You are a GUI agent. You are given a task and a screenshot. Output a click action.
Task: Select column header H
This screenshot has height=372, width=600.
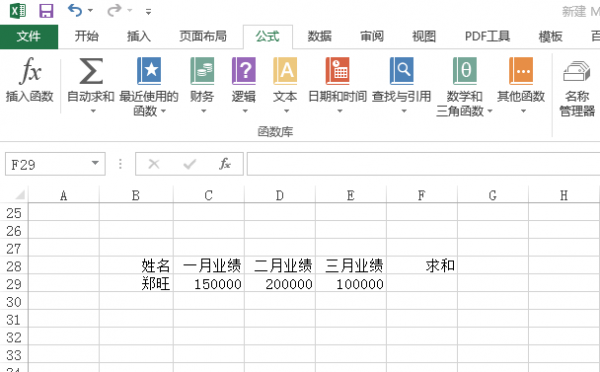tap(564, 196)
